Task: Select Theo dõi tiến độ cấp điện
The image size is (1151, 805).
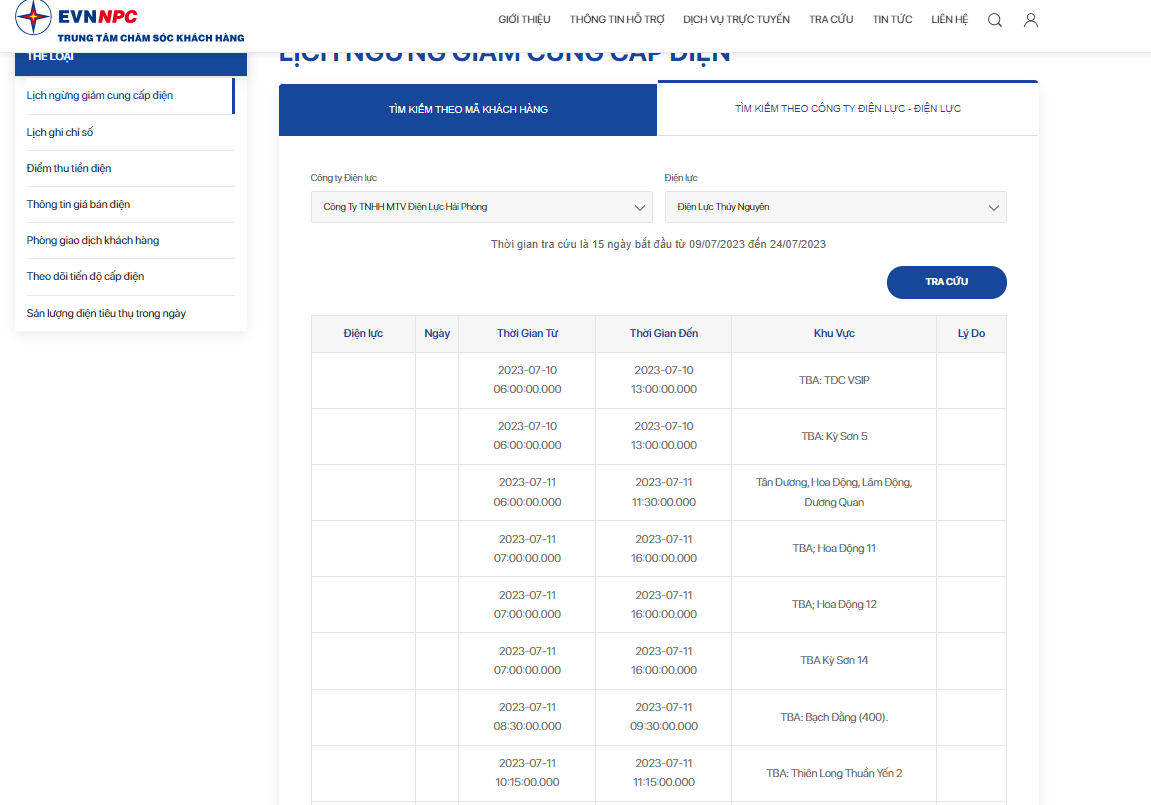Action: coord(85,276)
